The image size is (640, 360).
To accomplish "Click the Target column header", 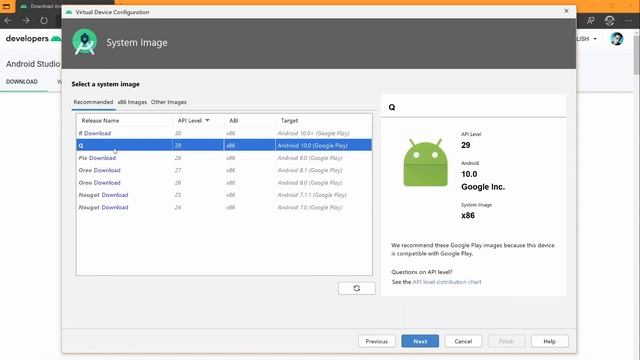I will 289,120.
